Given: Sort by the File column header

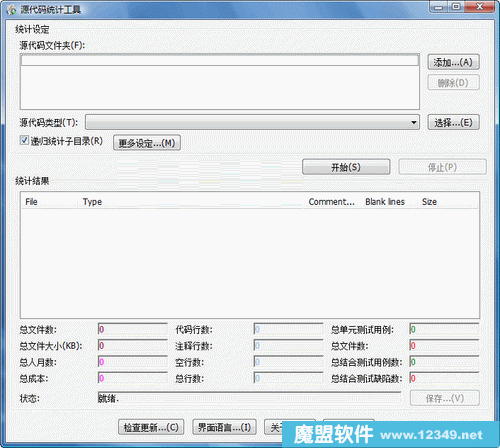Looking at the screenshot, I should (x=50, y=202).
